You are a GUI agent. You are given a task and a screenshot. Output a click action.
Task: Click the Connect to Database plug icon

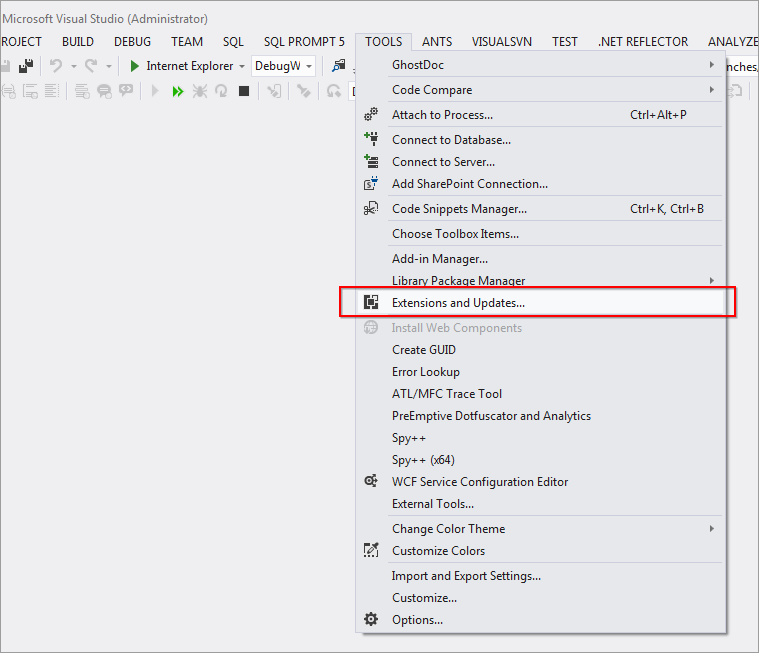pyautogui.click(x=371, y=140)
